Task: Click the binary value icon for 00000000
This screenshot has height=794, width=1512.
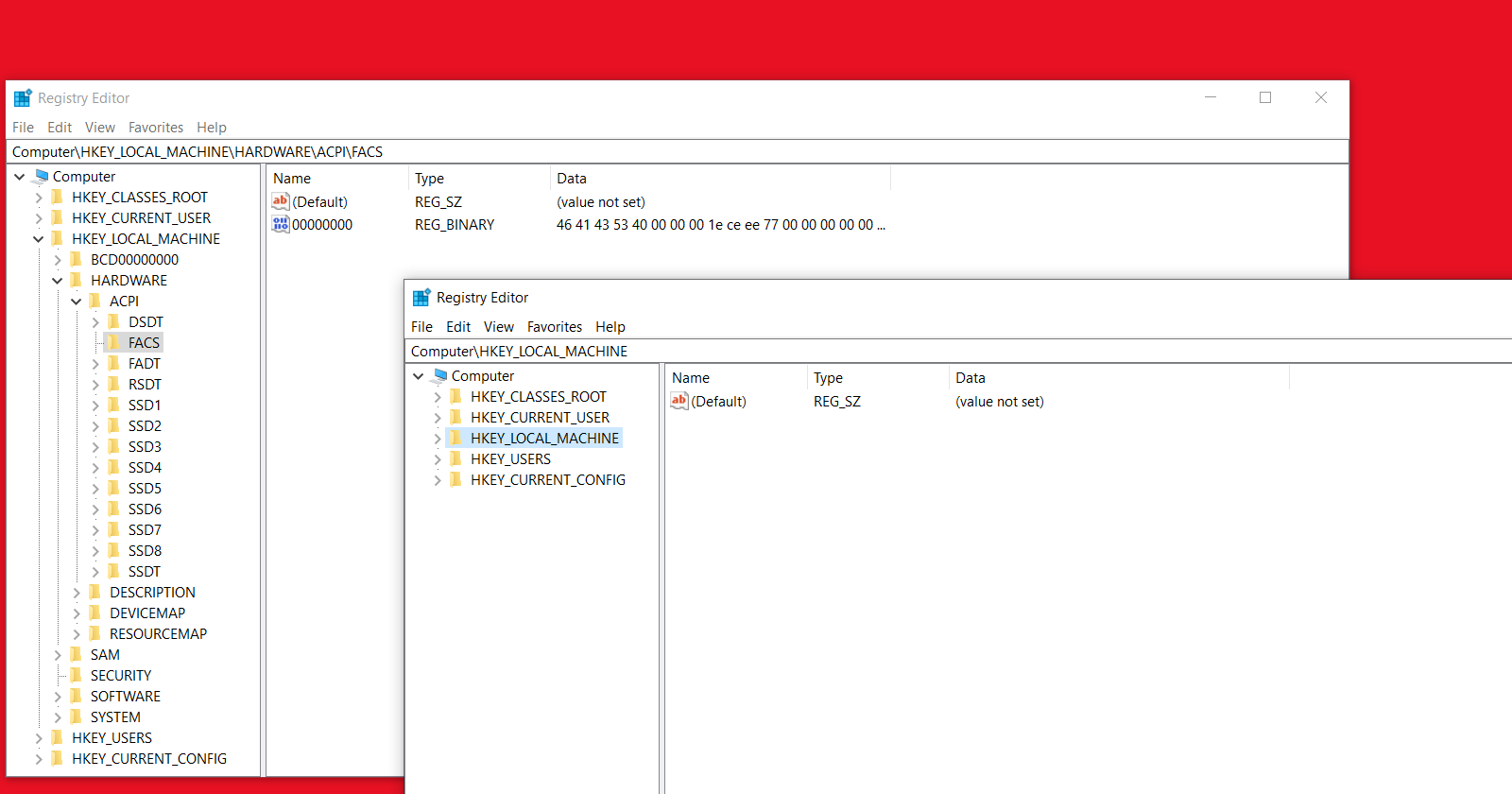Action: pos(280,224)
